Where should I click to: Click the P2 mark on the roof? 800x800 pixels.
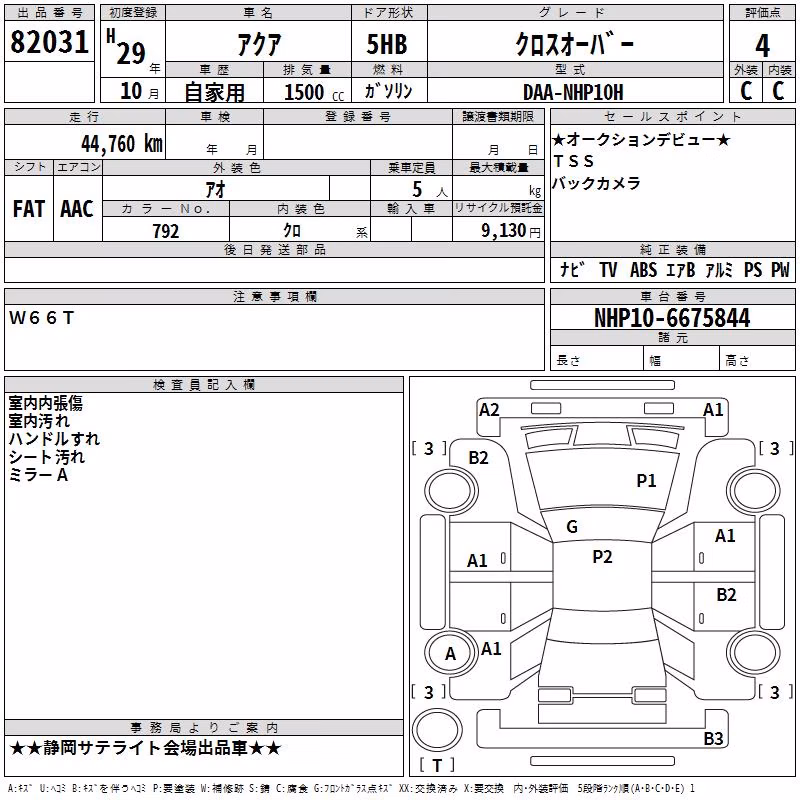tap(602, 556)
